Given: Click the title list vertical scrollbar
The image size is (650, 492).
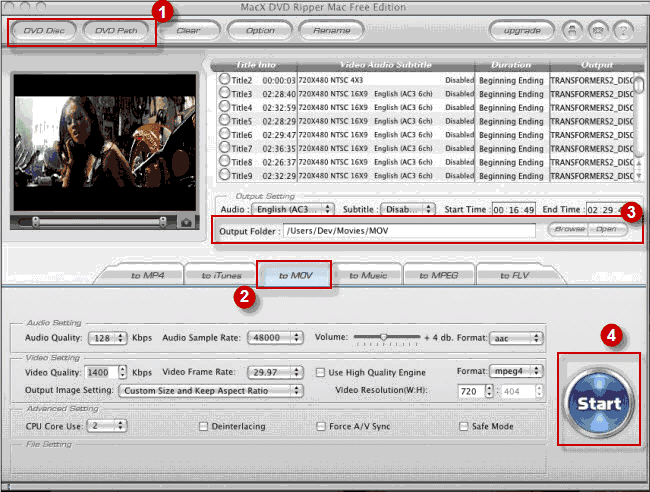Looking at the screenshot, I should [639, 126].
